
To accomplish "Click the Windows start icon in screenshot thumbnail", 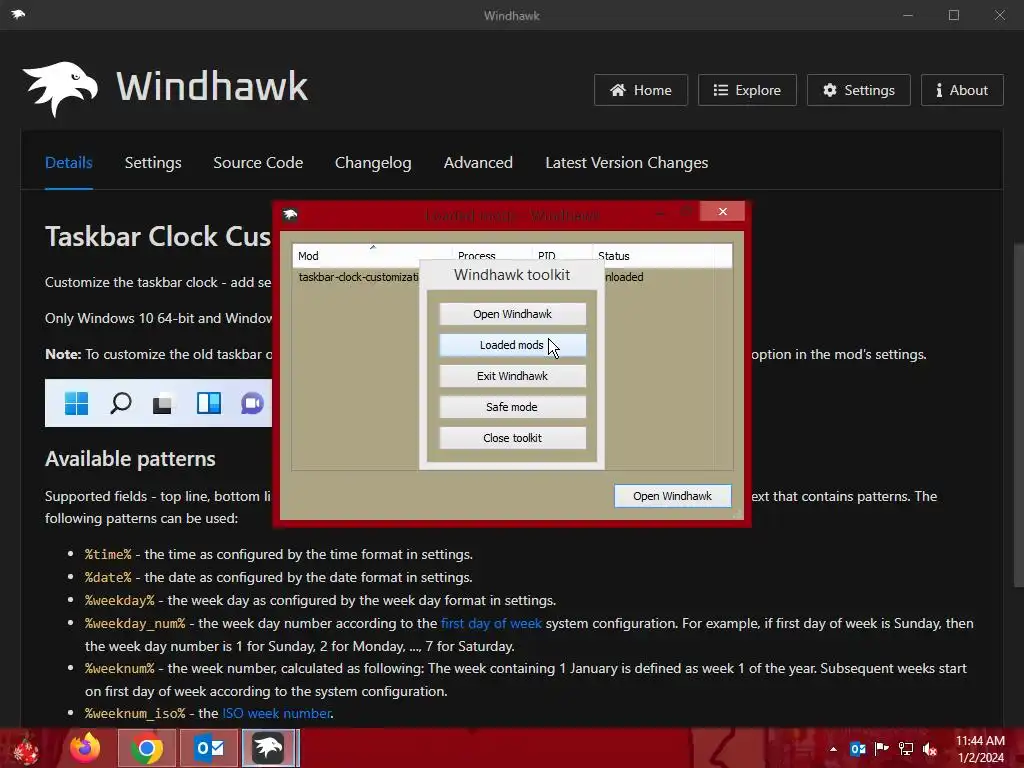I will coord(76,403).
